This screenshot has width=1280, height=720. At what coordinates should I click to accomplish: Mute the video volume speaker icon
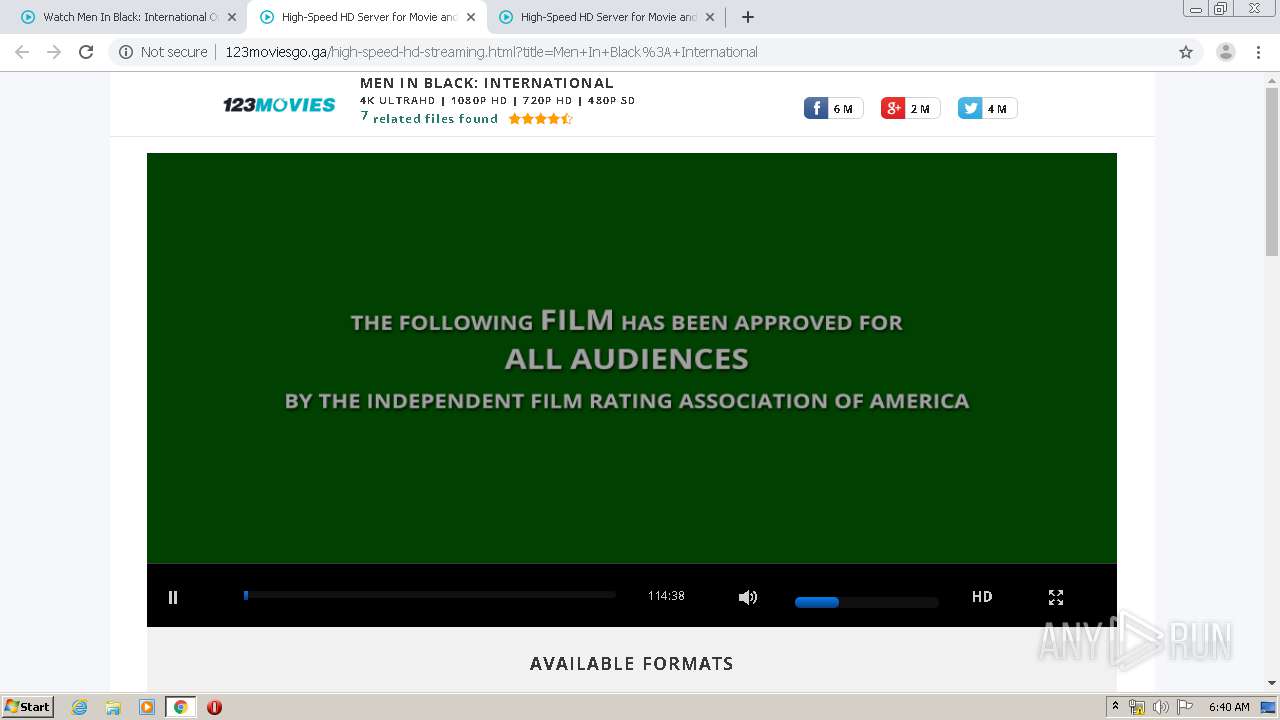[x=747, y=597]
